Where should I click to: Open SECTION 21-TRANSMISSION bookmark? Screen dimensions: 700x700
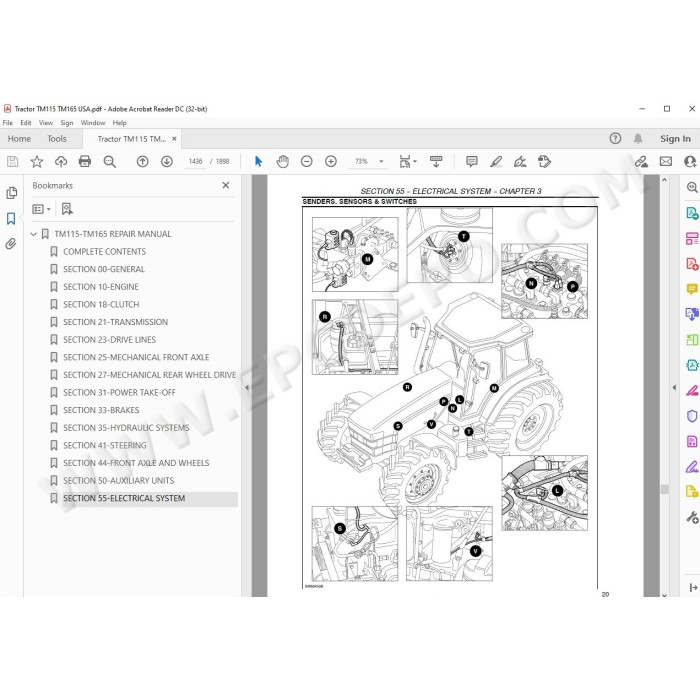click(116, 322)
